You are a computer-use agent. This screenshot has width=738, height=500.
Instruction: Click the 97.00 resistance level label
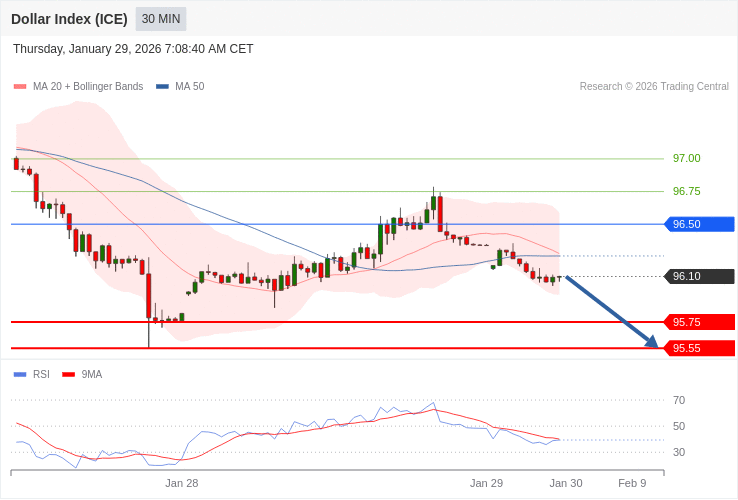point(687,158)
